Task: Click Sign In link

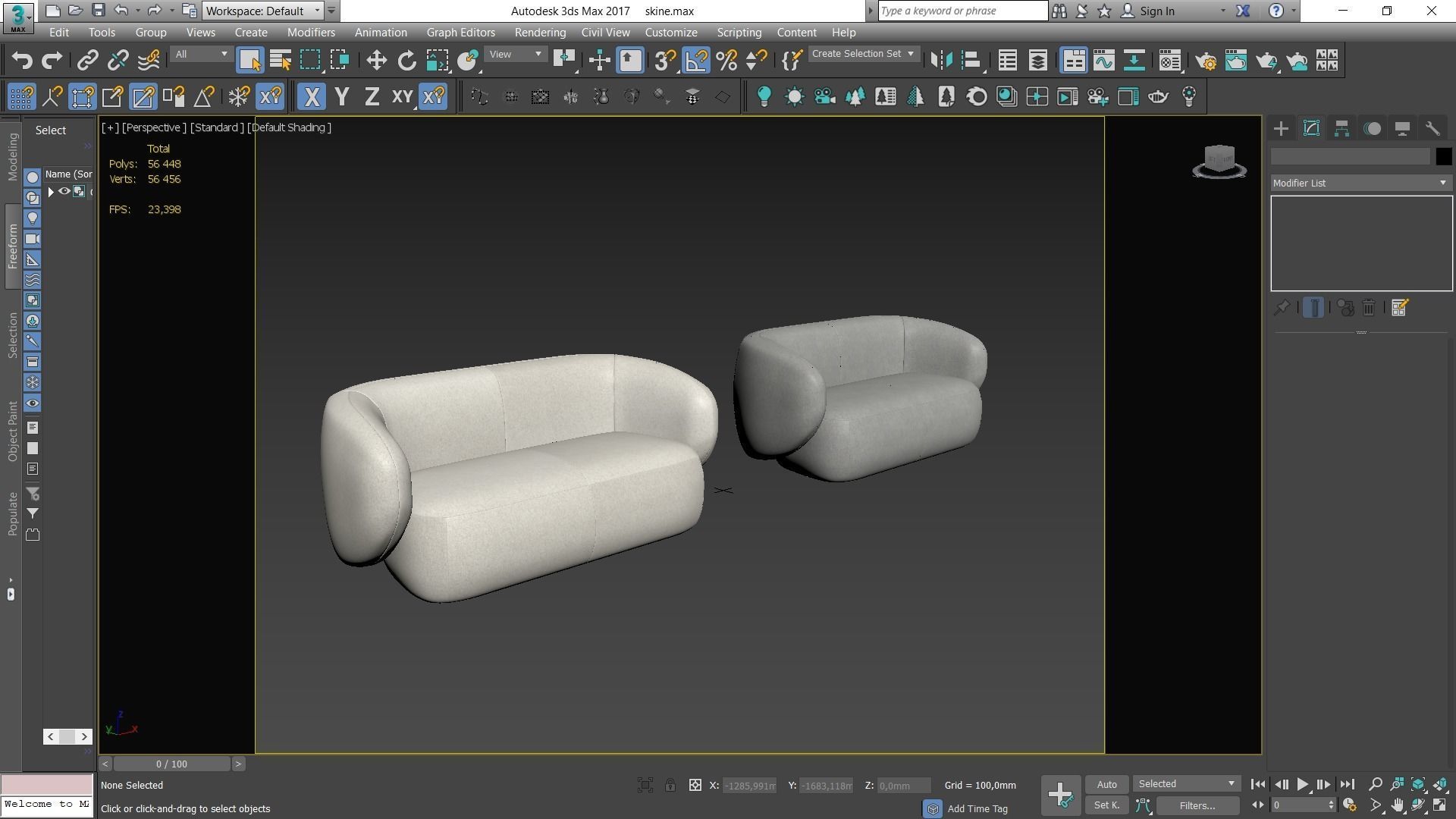Action: [1156, 11]
